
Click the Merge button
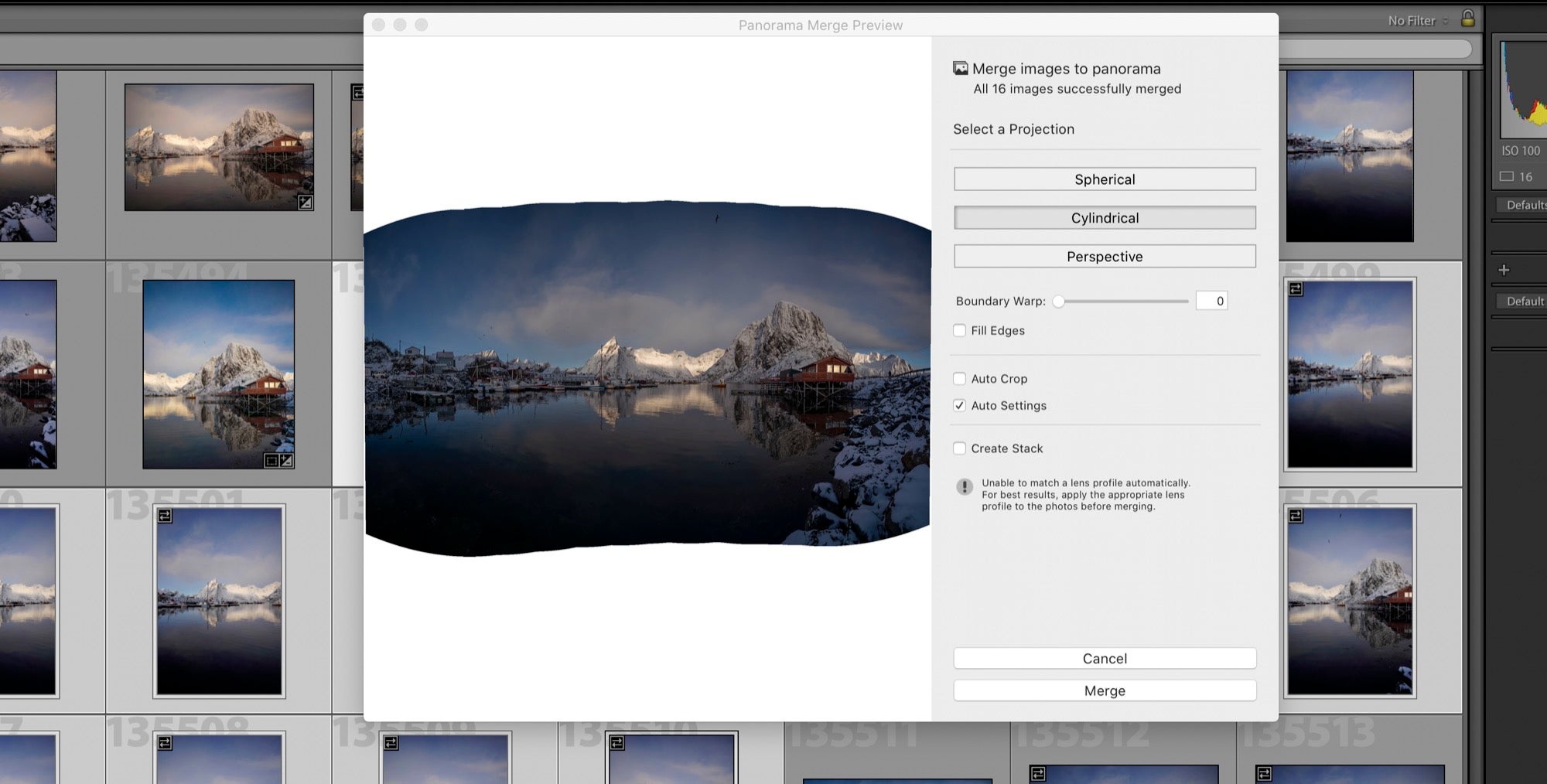click(1105, 690)
